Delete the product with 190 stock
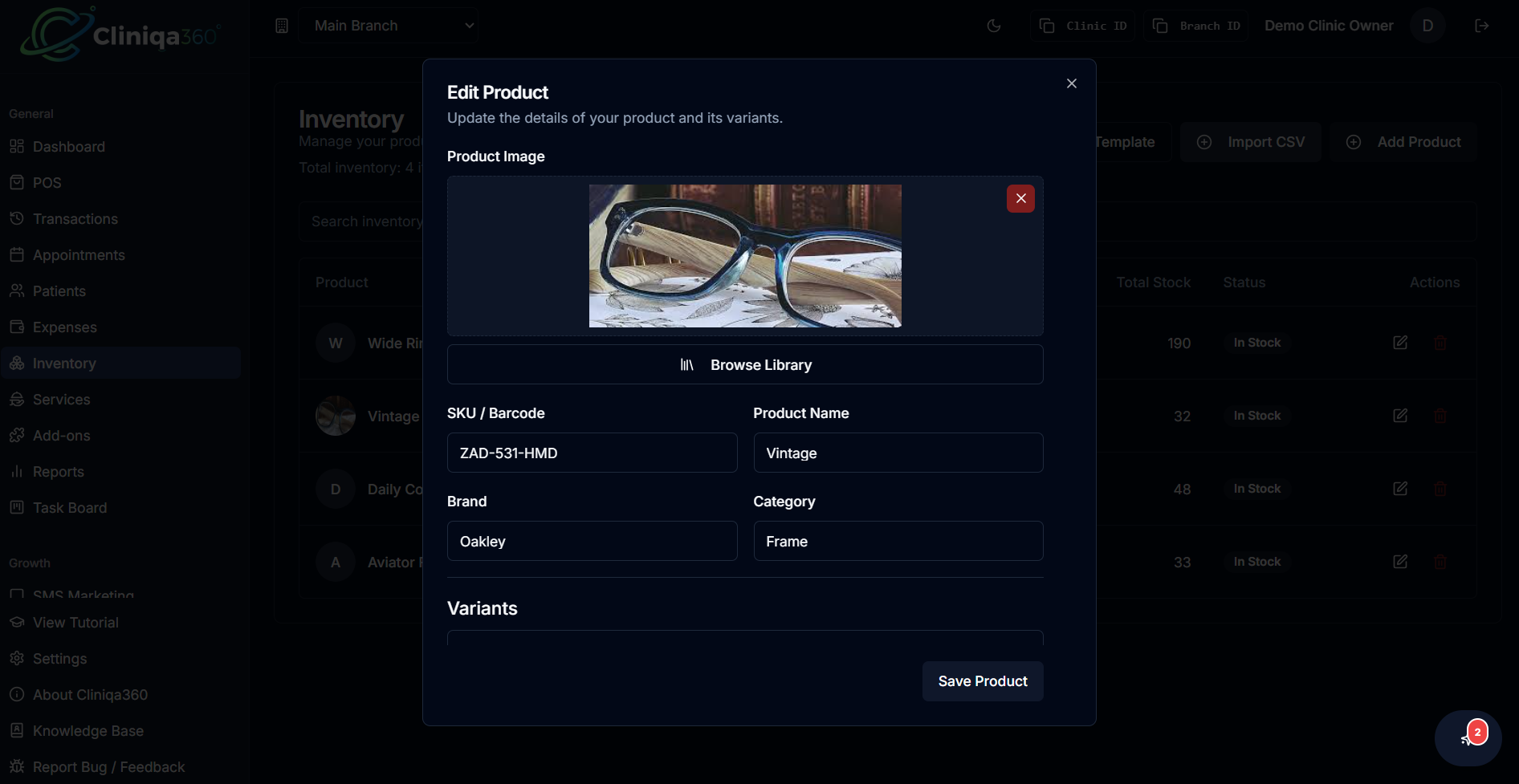 (x=1440, y=343)
